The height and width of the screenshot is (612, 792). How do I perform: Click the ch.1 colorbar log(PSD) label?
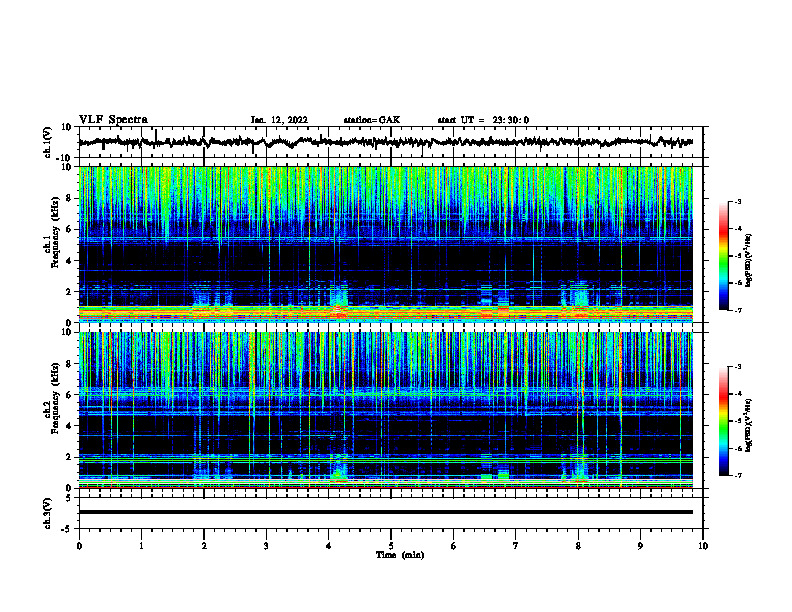click(x=749, y=260)
